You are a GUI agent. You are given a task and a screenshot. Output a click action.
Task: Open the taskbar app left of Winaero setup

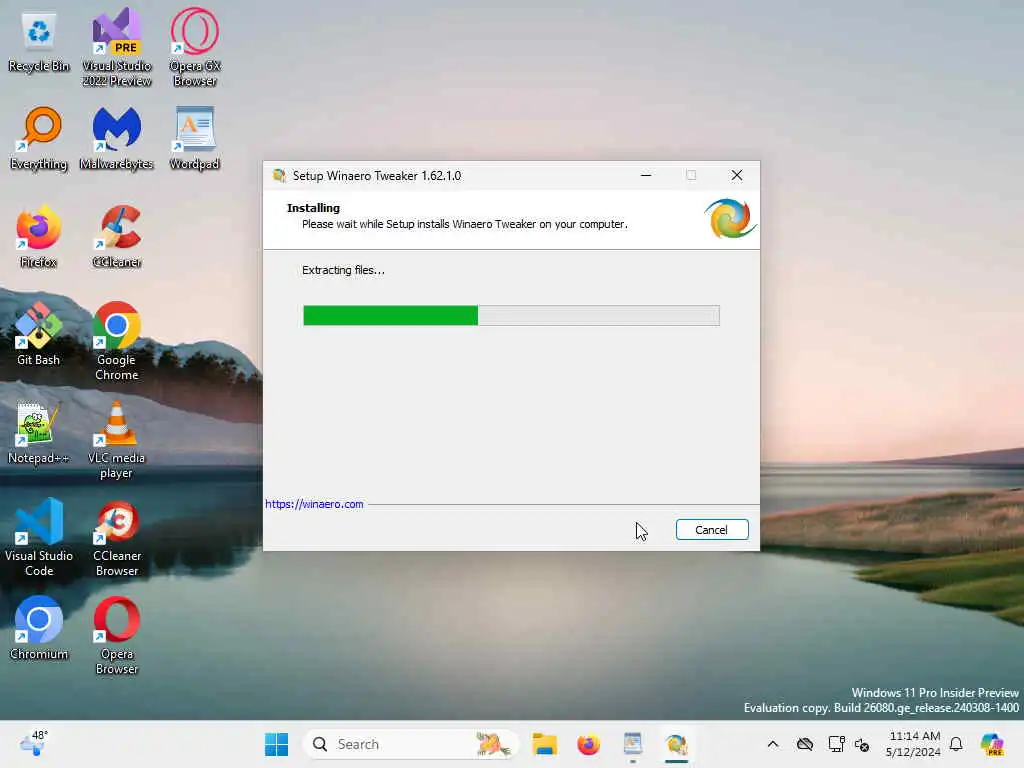[x=633, y=744]
